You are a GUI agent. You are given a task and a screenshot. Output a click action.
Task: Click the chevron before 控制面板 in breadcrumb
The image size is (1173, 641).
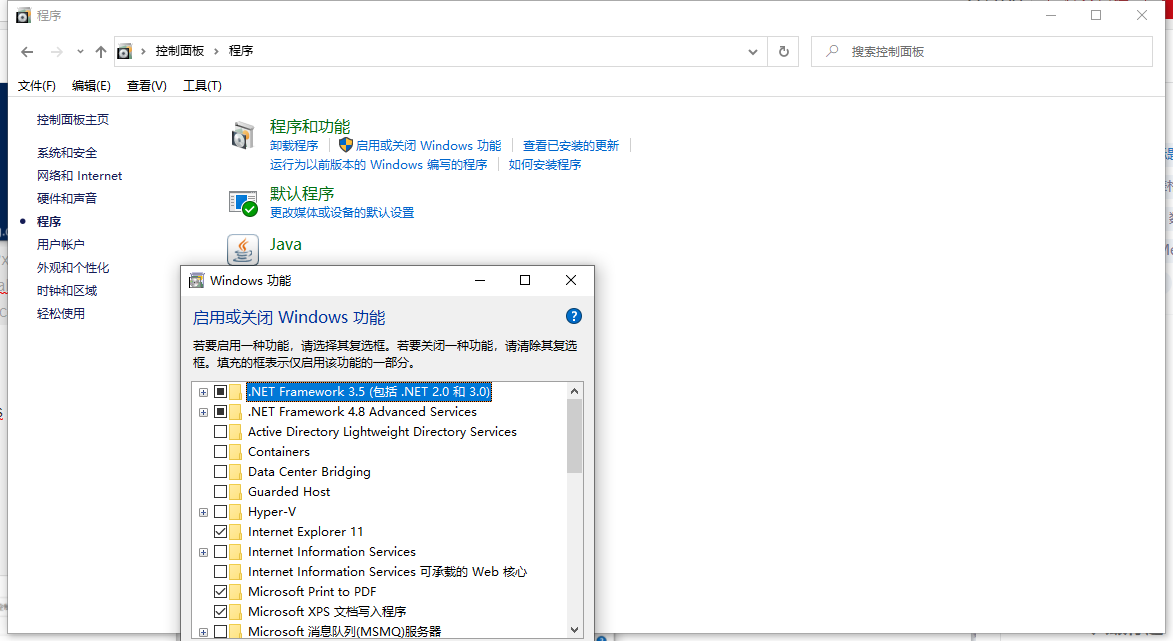[144, 51]
